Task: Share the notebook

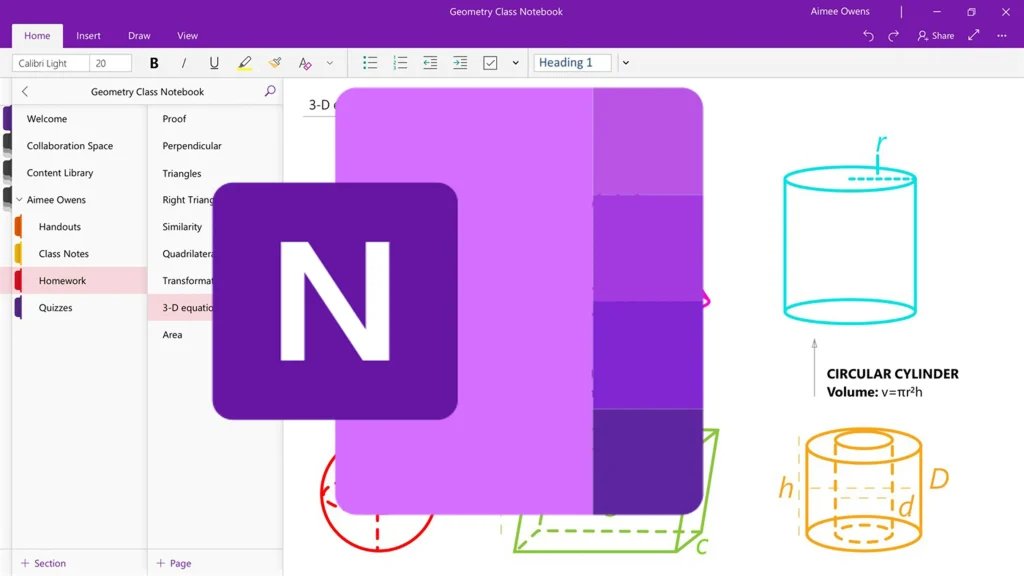Action: pos(936,36)
